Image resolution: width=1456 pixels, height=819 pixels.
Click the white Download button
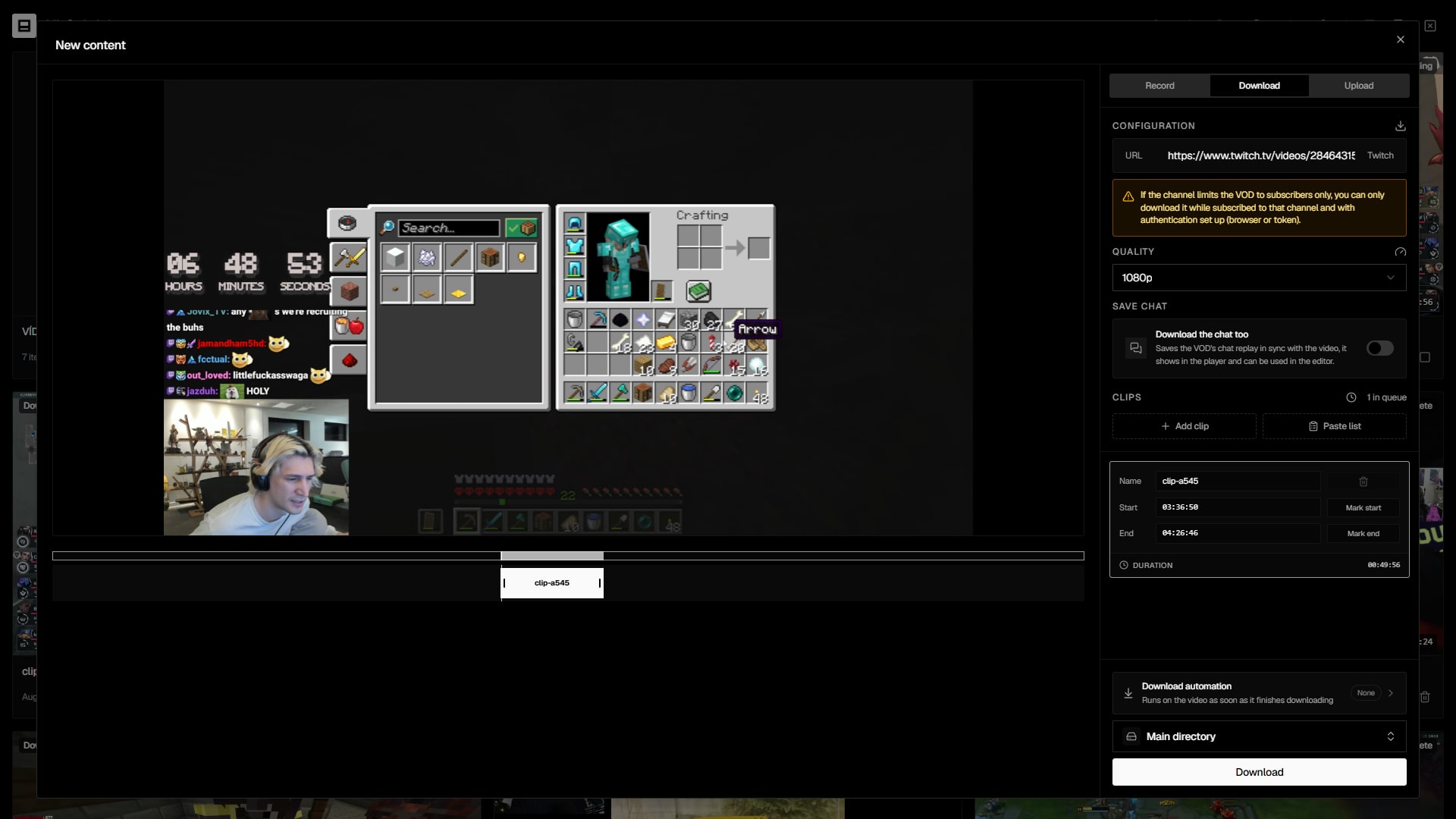pos(1259,772)
